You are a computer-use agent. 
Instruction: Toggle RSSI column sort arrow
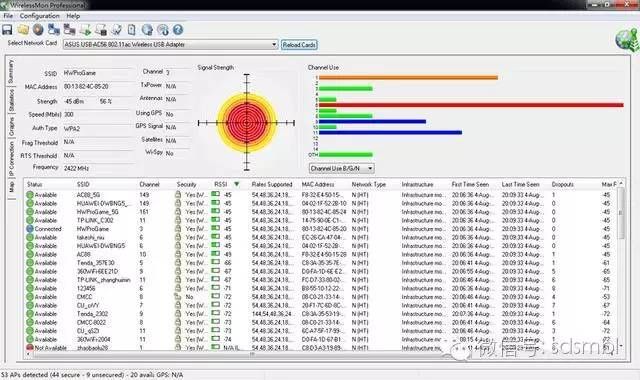coord(236,184)
